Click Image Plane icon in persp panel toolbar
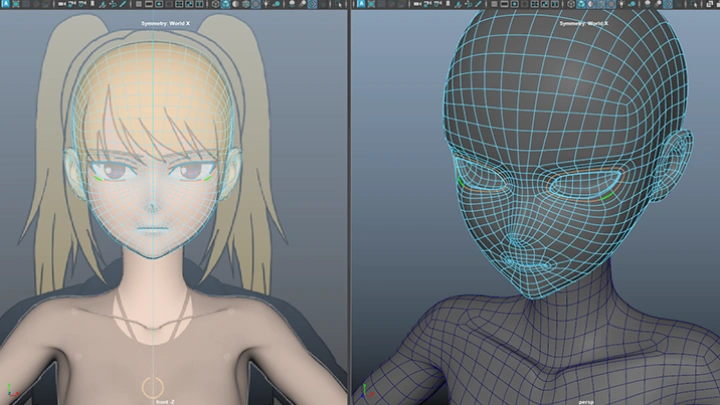This screenshot has width=720, height=405. pos(459,4)
